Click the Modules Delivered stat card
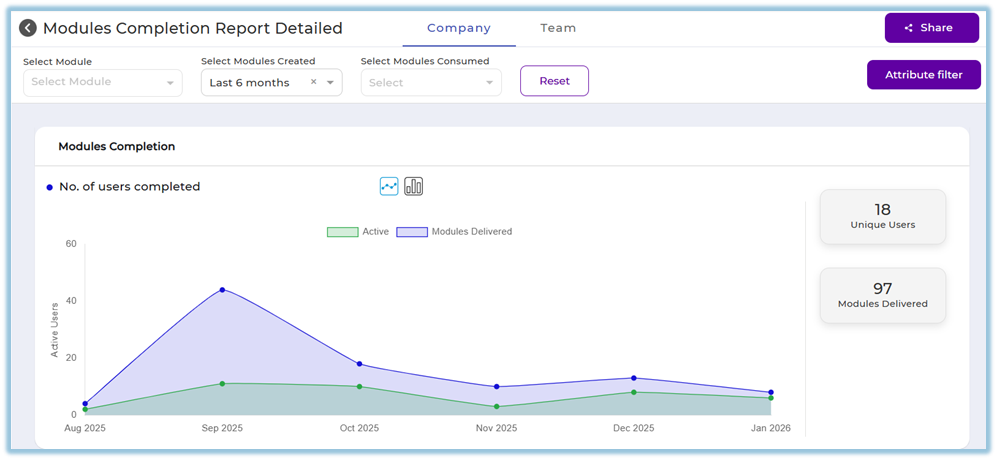The image size is (997, 460). [882, 295]
